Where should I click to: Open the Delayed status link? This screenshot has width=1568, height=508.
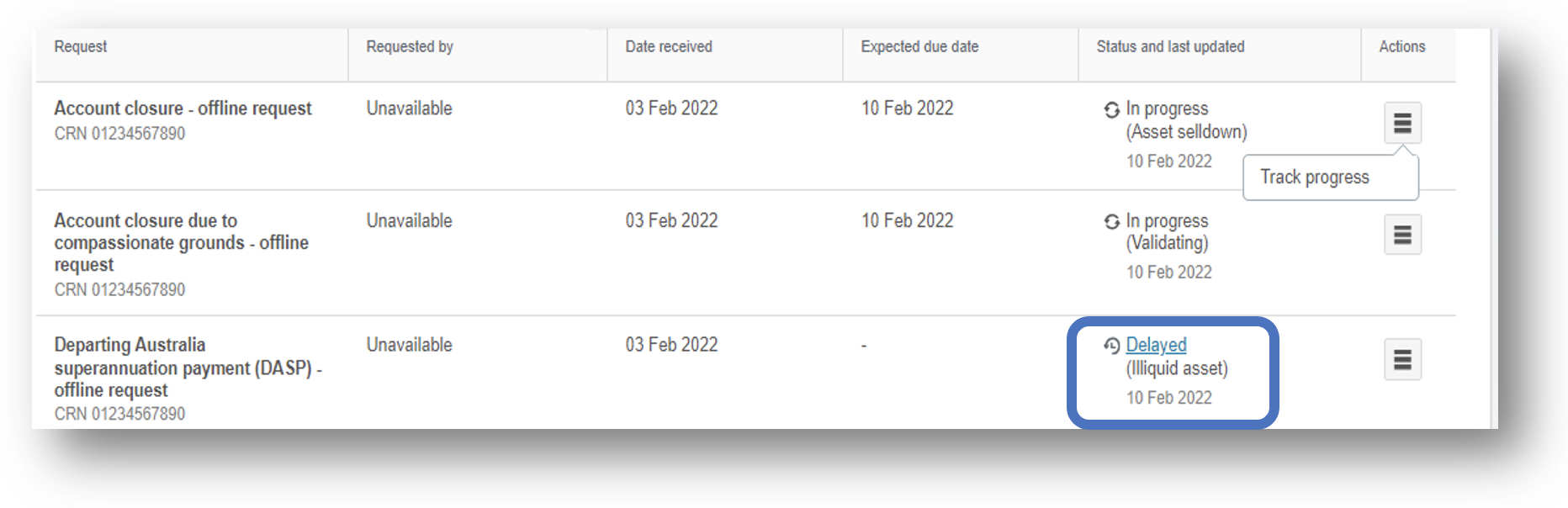(1156, 345)
